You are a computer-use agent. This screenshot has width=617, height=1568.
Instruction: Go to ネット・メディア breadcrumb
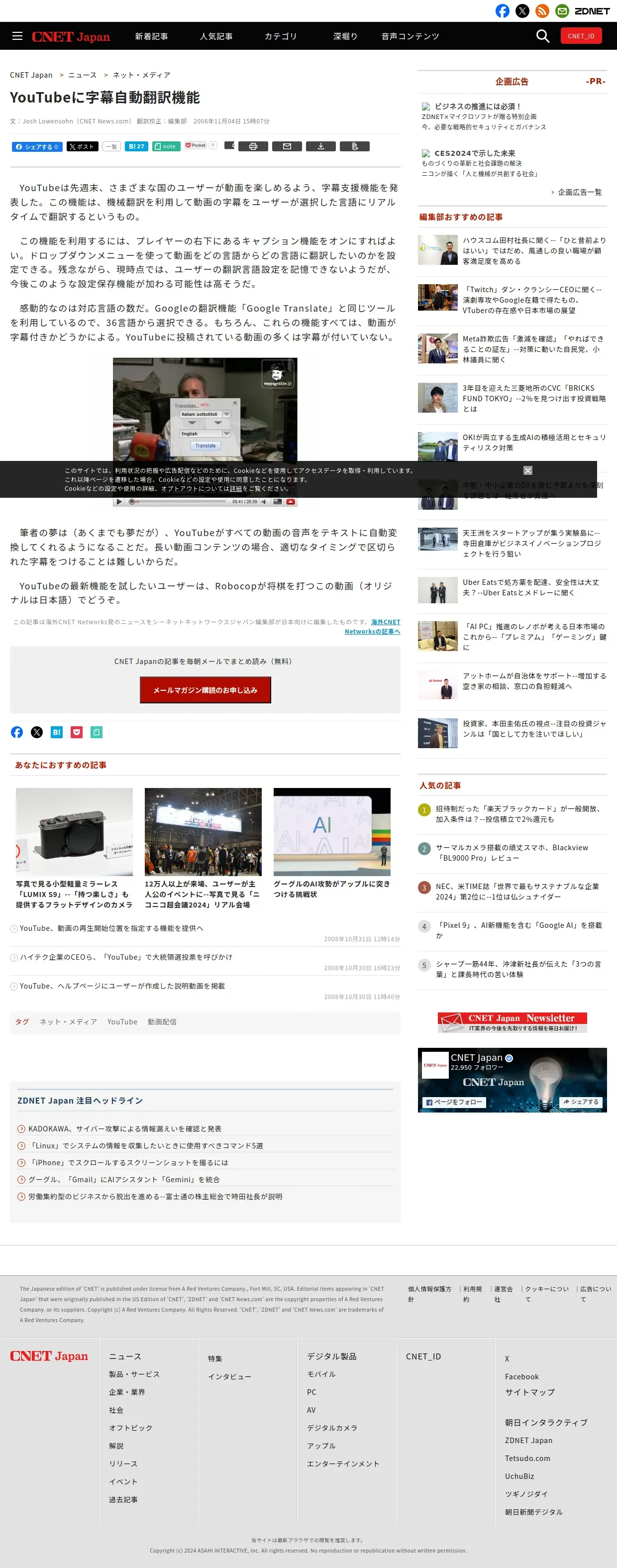tap(142, 75)
